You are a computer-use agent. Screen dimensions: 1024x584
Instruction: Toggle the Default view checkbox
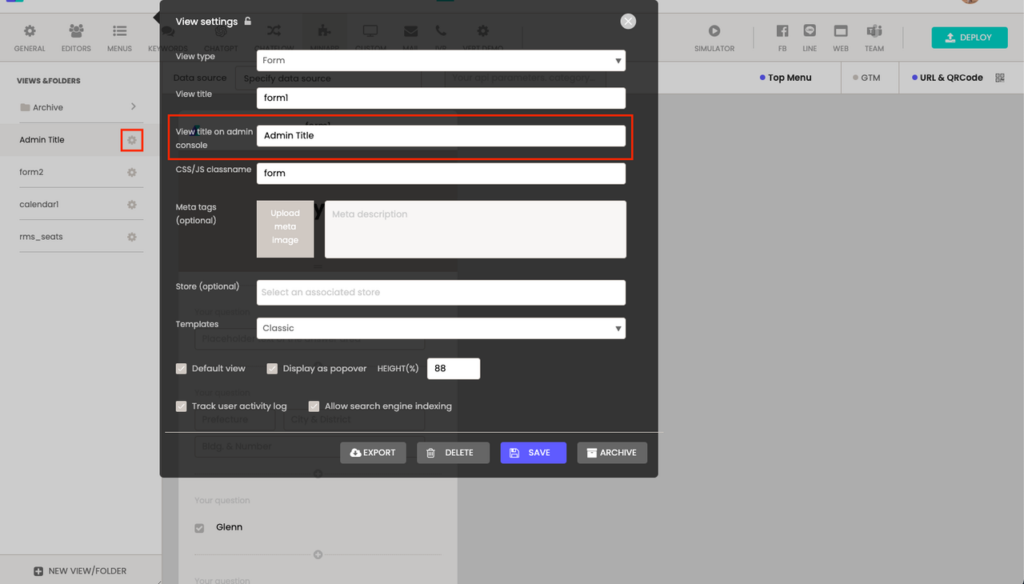tap(182, 369)
